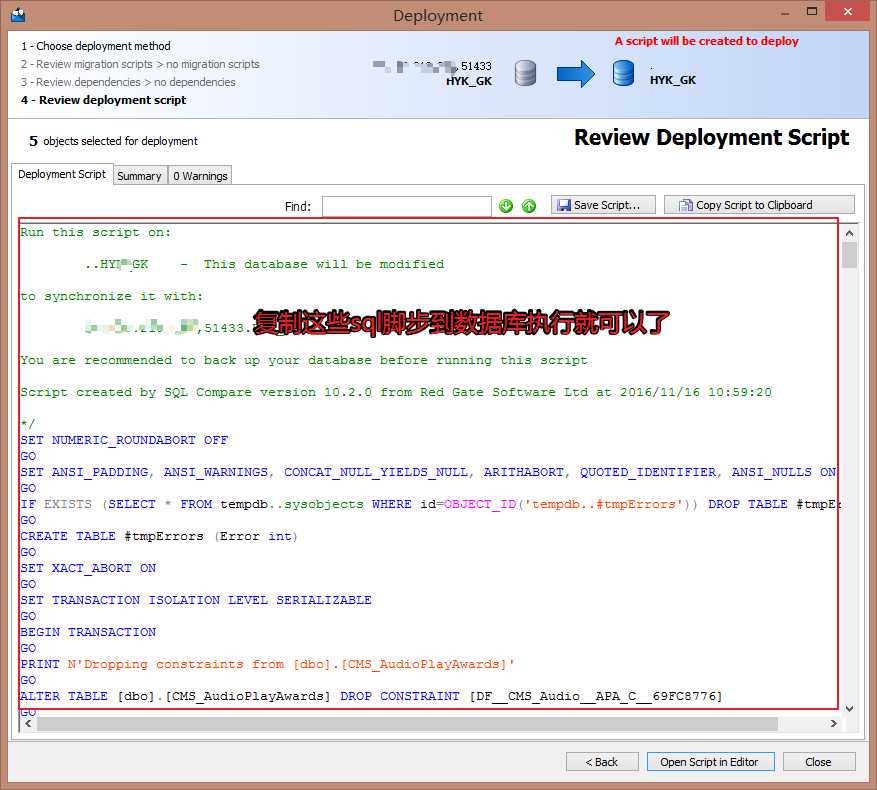Click the Save Script button
Image resolution: width=877 pixels, height=790 pixels.
(x=603, y=205)
